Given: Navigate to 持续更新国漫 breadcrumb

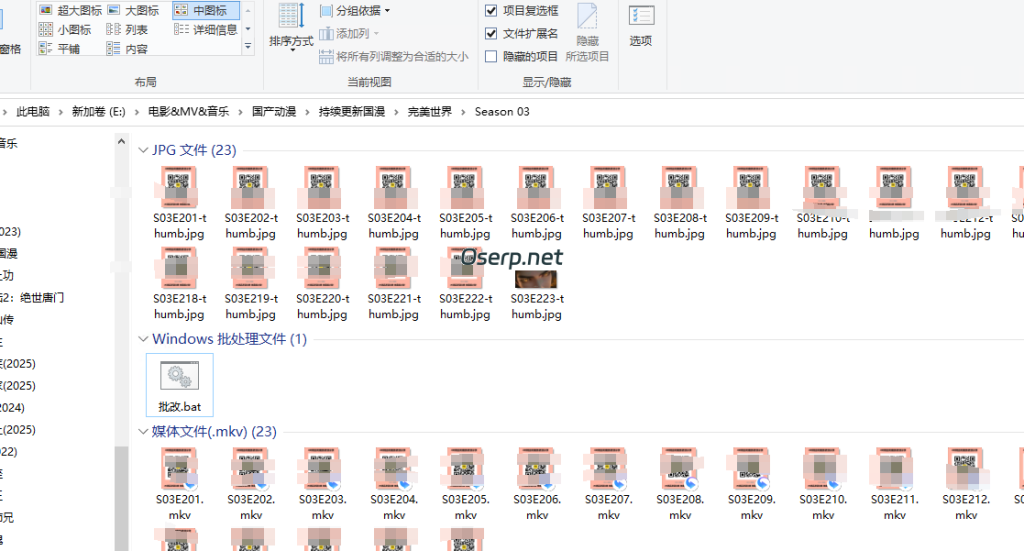Looking at the screenshot, I should 351,112.
